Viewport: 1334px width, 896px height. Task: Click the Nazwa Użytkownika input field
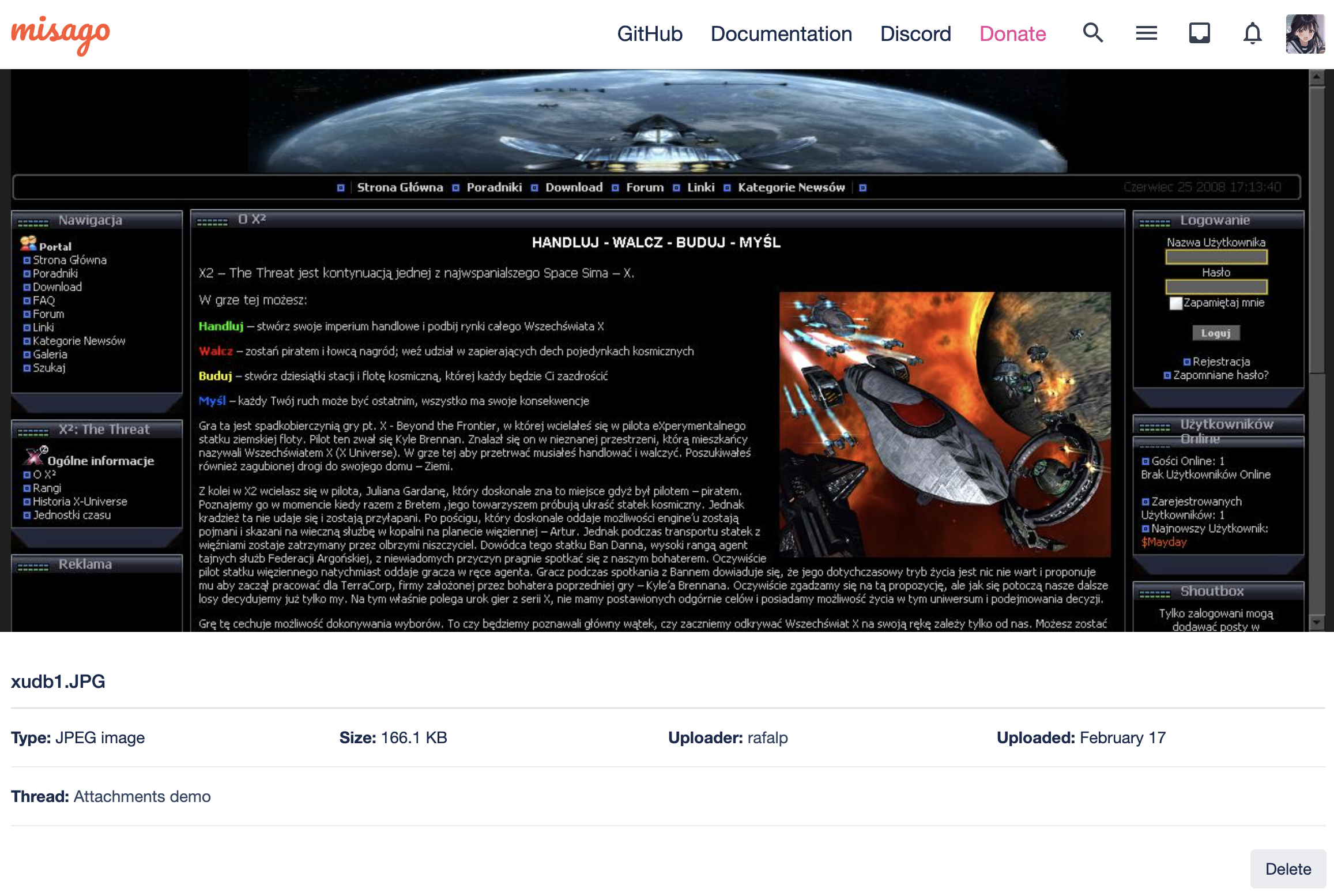point(1216,257)
